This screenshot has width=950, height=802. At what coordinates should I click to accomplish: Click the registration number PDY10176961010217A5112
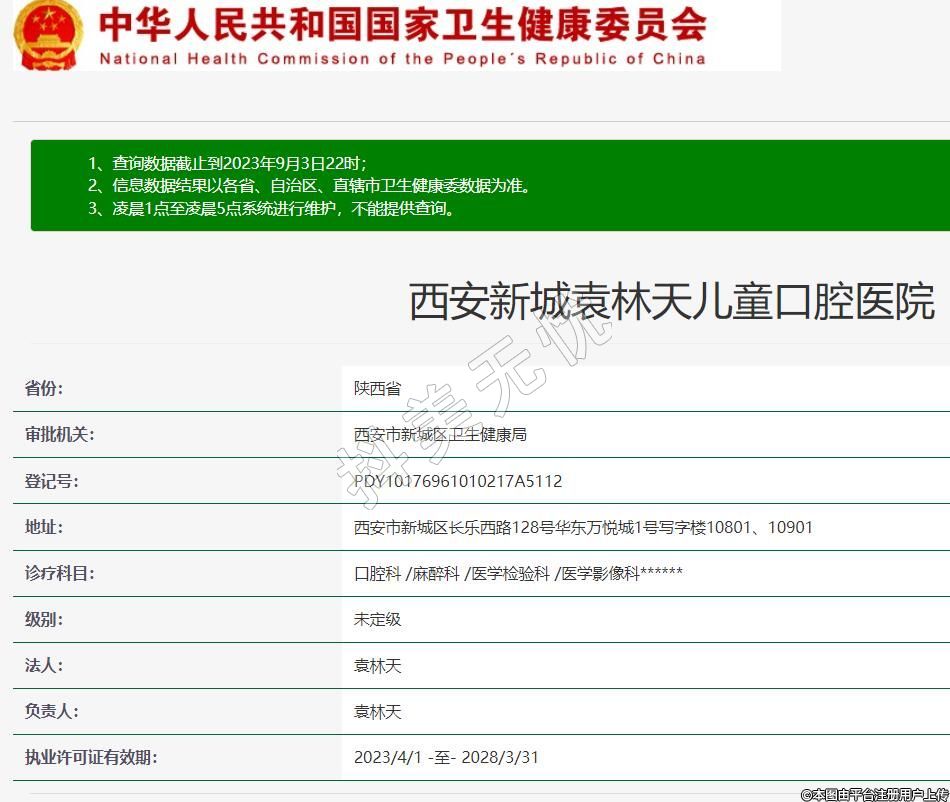pos(458,481)
